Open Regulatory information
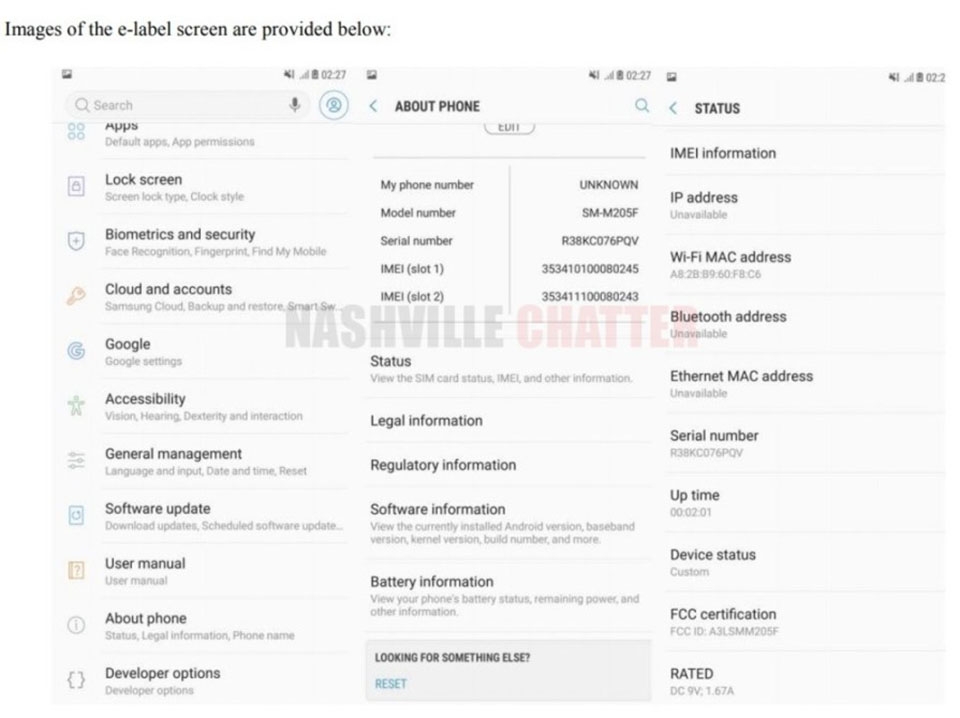This screenshot has height=718, width=960. 508,465
